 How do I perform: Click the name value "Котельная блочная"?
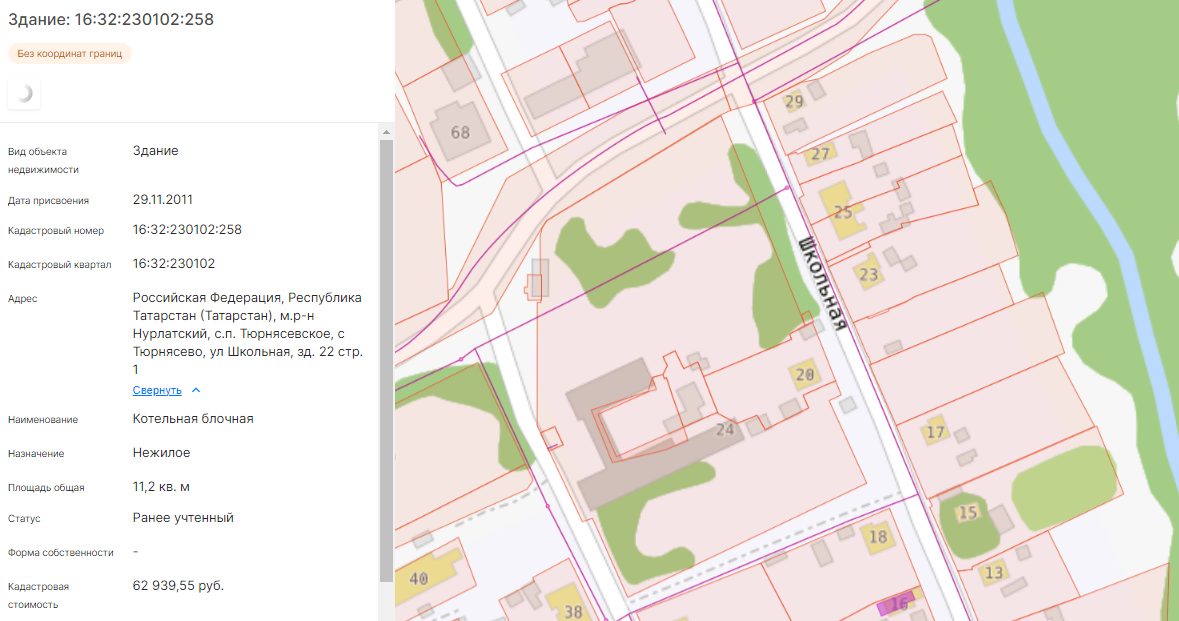pos(193,419)
